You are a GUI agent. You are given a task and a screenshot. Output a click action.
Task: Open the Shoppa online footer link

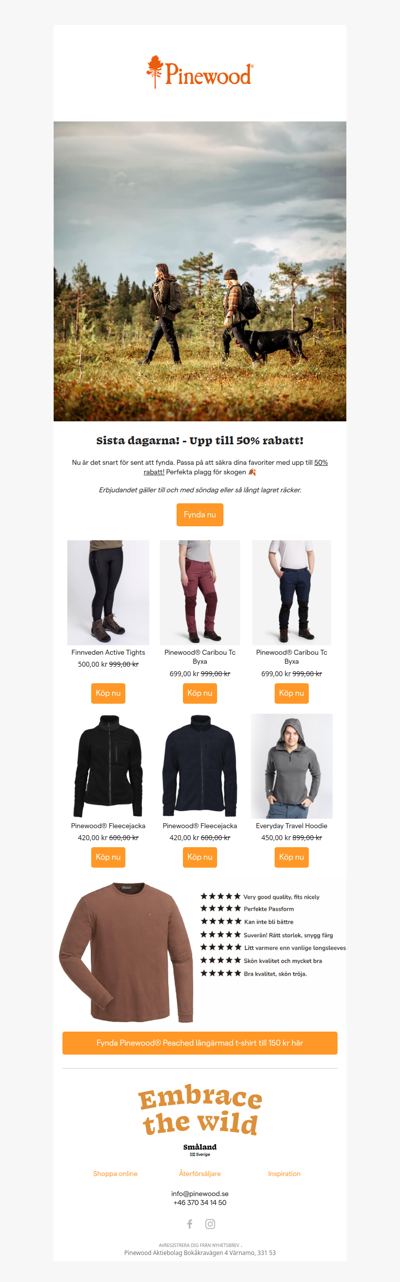pos(115,1174)
